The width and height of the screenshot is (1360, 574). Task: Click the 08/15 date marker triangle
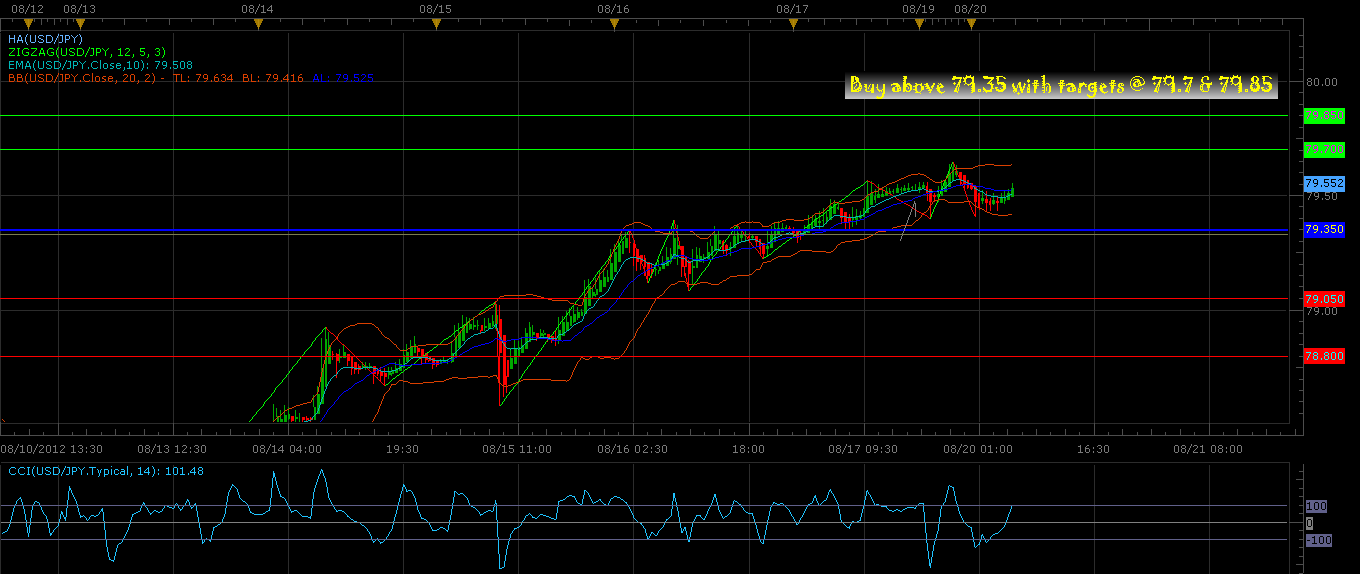click(x=436, y=23)
